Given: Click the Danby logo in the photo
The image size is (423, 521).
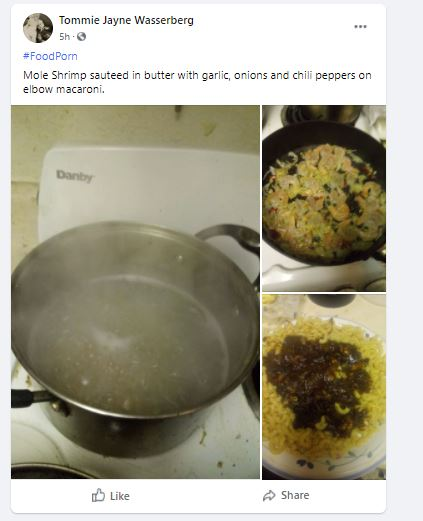Looking at the screenshot, I should click(x=75, y=177).
